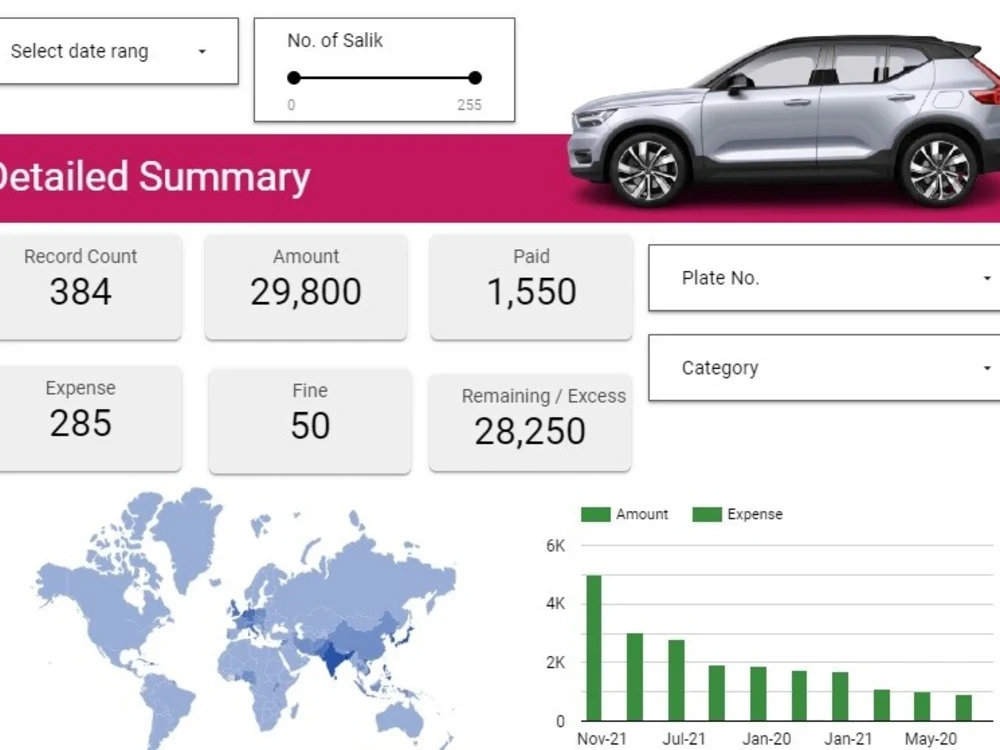Click the Jan-20 axis label
Viewport: 1000px width, 750px height.
[x=766, y=739]
